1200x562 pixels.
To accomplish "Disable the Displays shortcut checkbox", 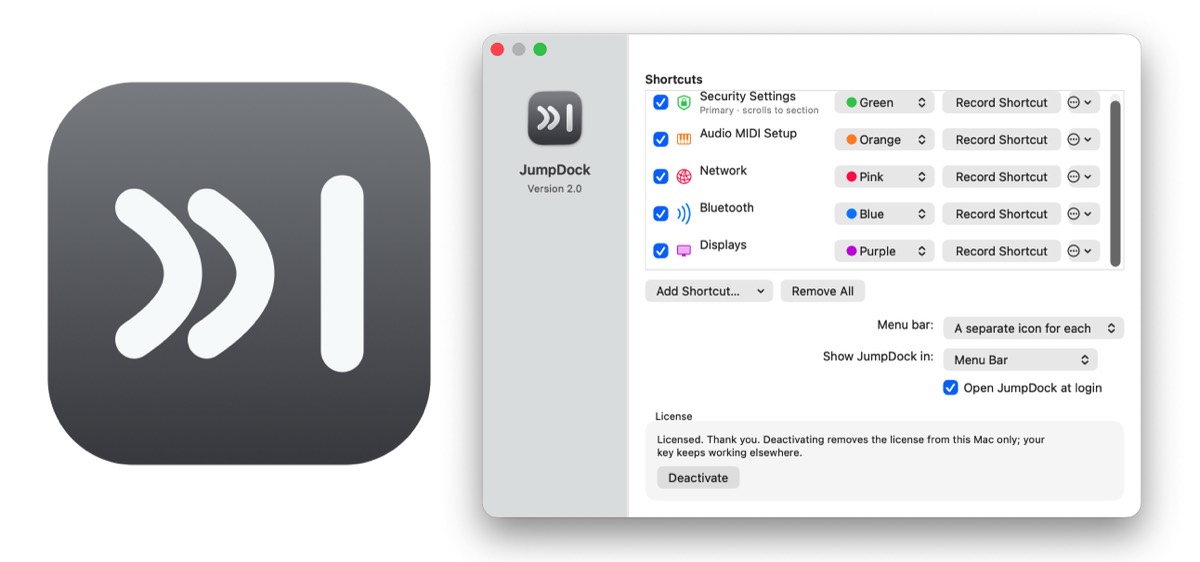I will coord(661,251).
